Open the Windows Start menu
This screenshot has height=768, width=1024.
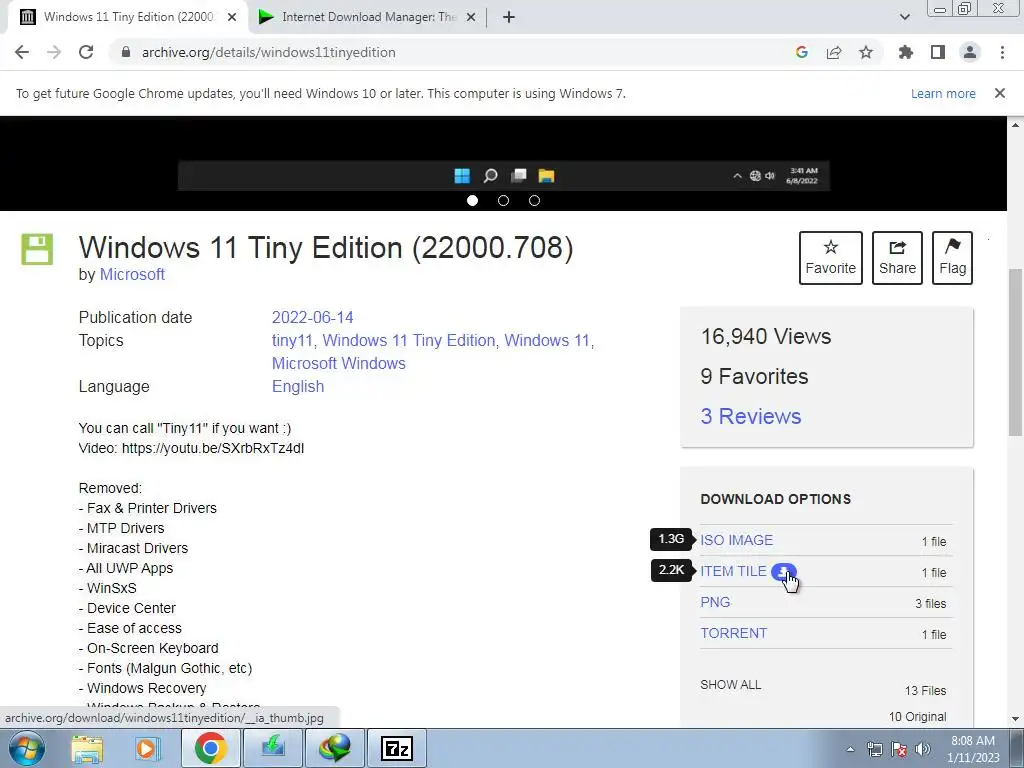[x=27, y=748]
